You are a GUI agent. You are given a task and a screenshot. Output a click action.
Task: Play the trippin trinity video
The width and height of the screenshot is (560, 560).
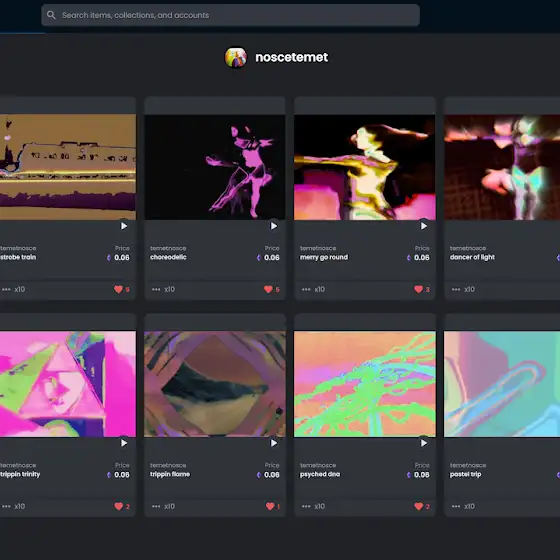coord(124,443)
